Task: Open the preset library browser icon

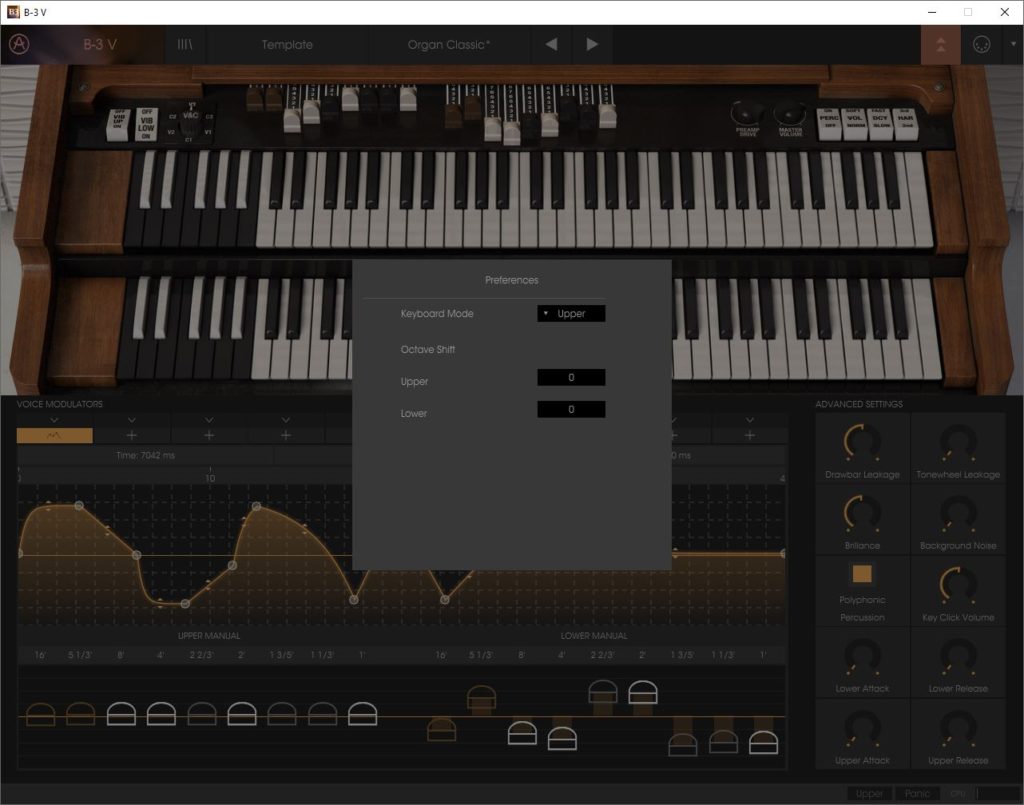Action: coord(185,44)
